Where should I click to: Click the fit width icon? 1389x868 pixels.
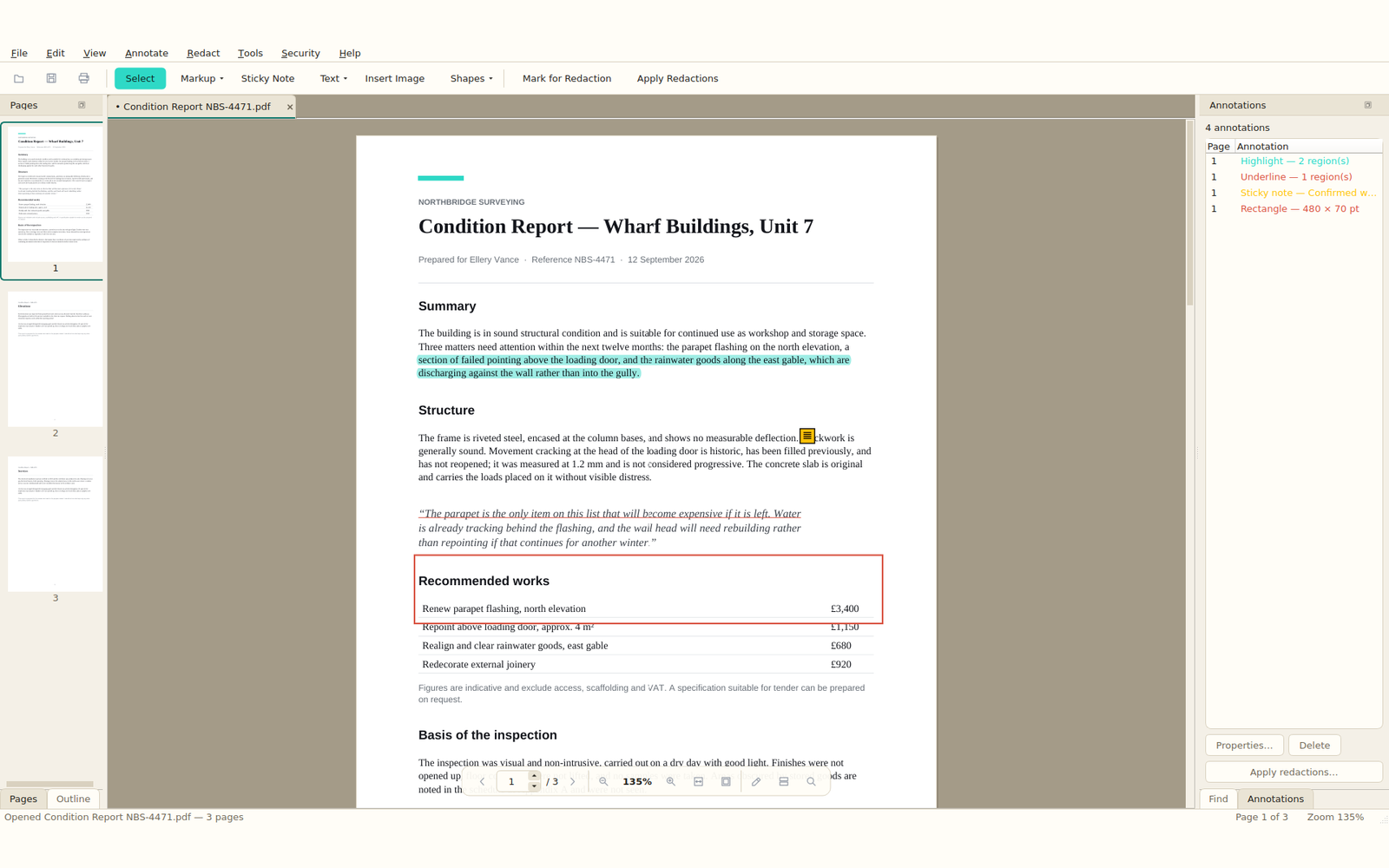[x=699, y=781]
